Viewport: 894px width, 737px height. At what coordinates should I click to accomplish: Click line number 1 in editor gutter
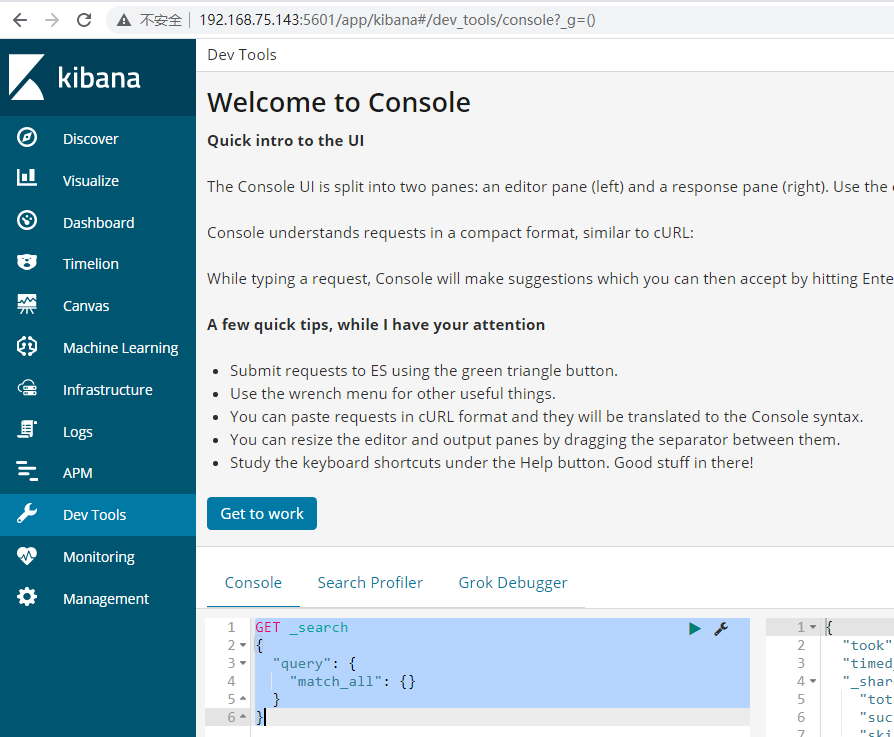pos(231,628)
